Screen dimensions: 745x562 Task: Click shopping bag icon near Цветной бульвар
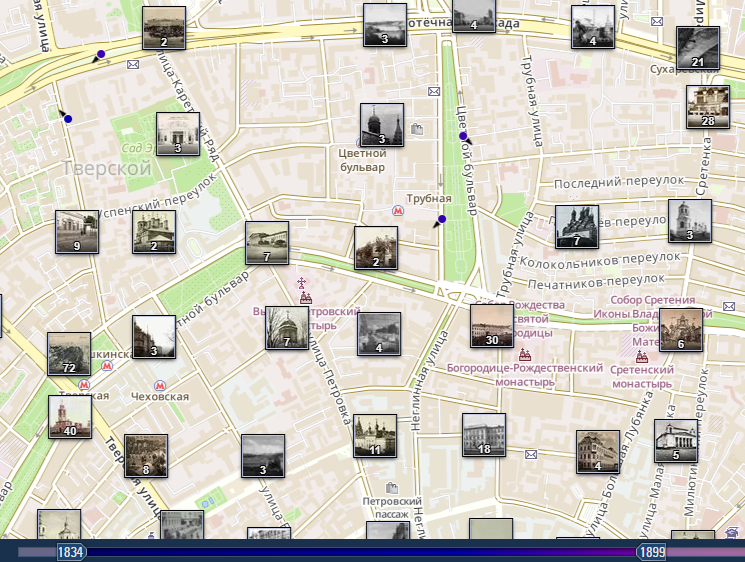417,129
